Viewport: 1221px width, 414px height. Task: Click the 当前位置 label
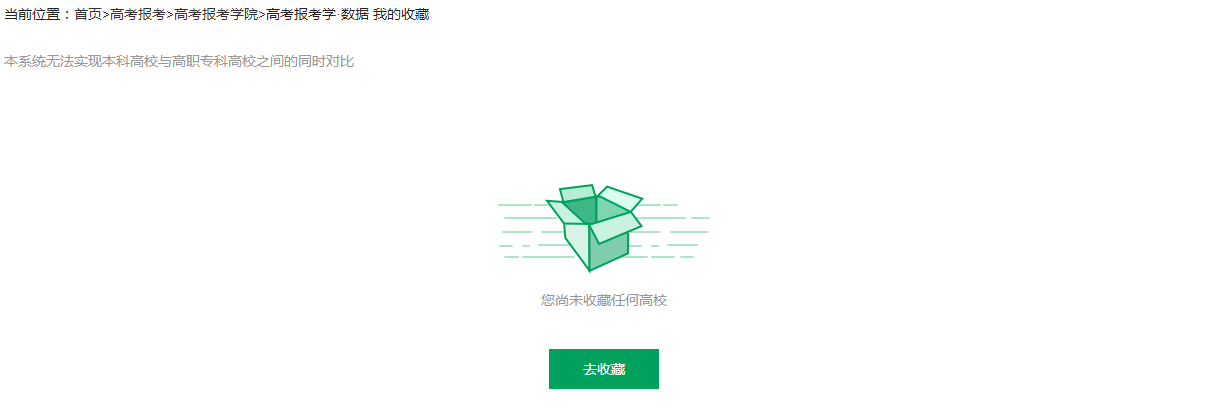point(32,15)
